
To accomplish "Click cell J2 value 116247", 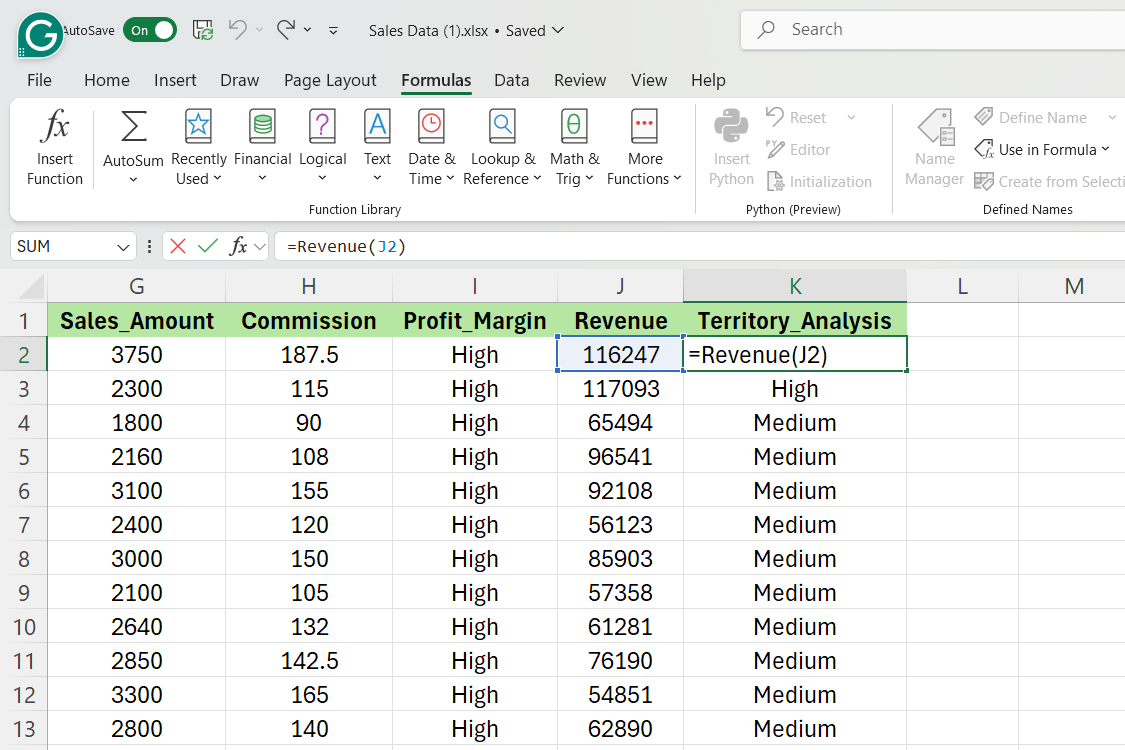I will [621, 355].
